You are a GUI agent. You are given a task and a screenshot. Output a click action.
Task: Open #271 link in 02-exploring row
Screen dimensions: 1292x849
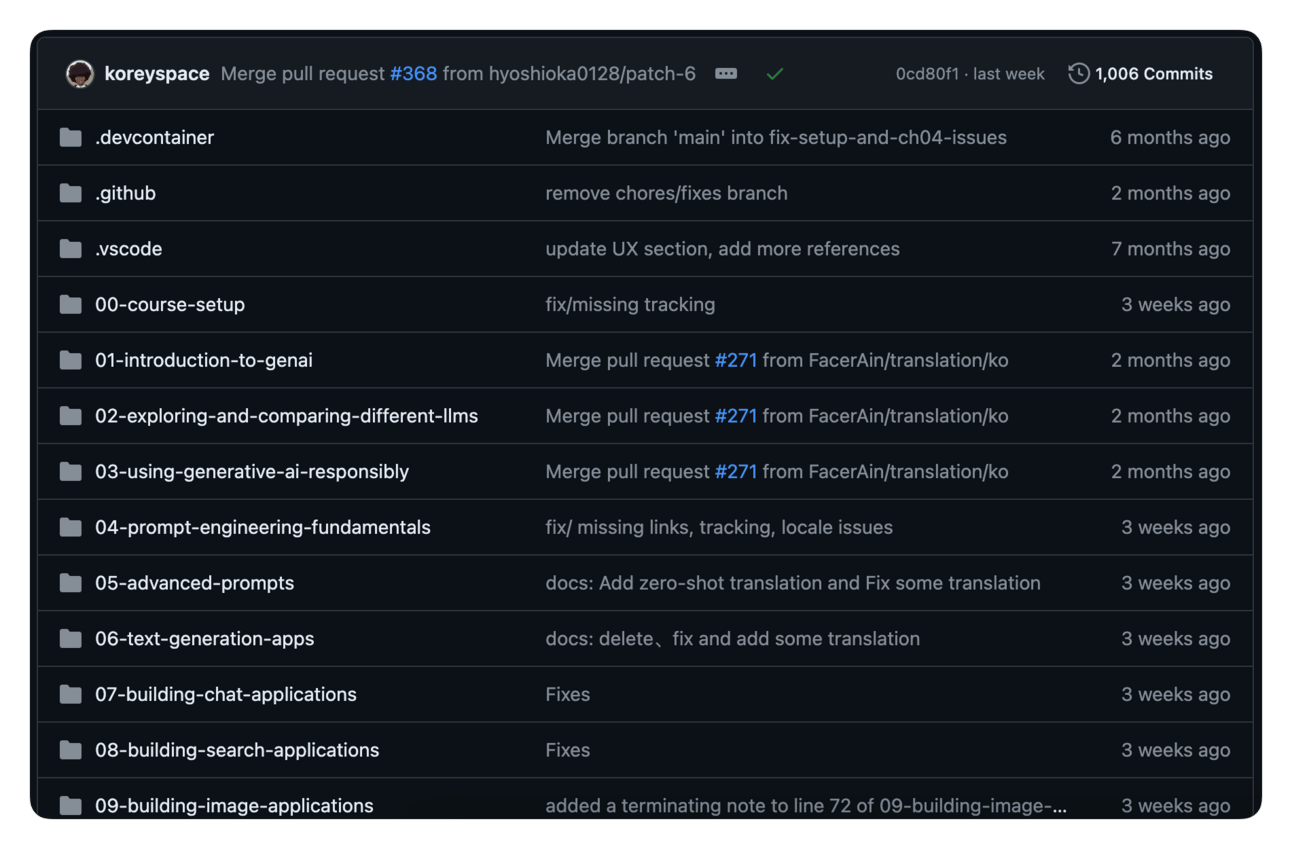735,416
